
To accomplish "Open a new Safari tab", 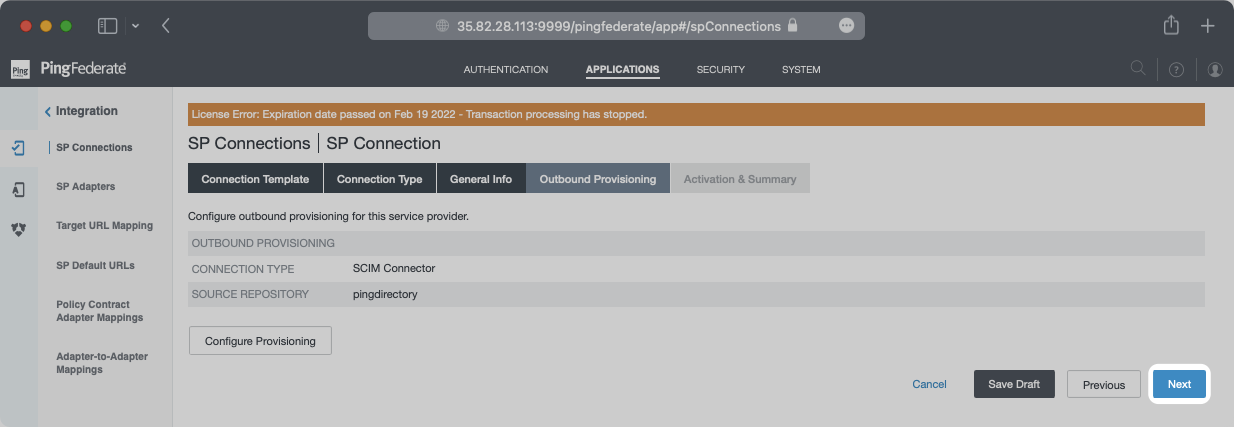I will (x=1208, y=26).
